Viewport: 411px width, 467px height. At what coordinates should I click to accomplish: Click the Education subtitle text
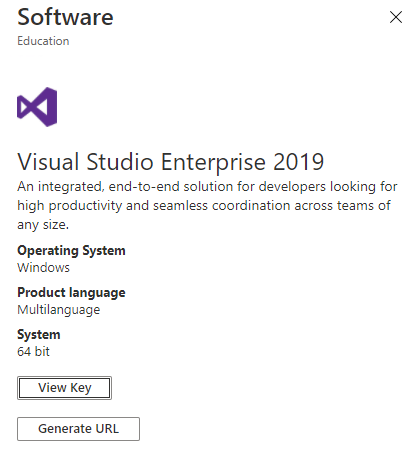click(x=43, y=41)
